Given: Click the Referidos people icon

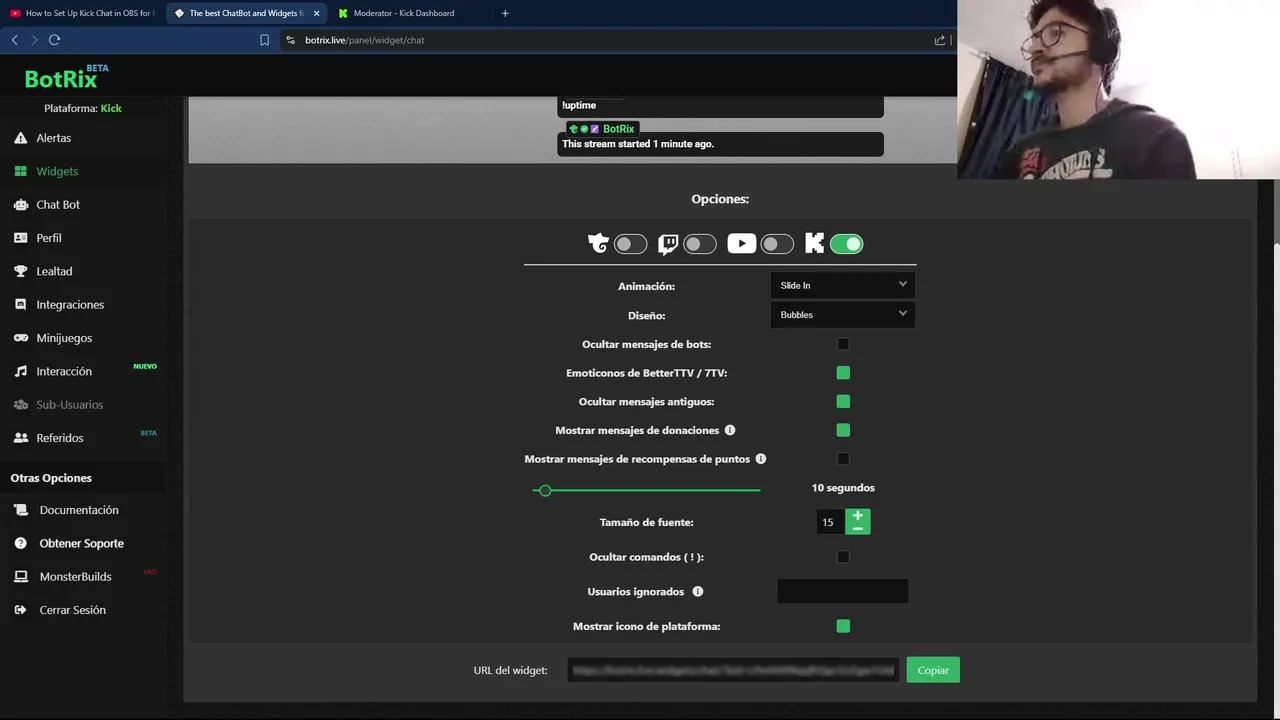Looking at the screenshot, I should (x=20, y=438).
